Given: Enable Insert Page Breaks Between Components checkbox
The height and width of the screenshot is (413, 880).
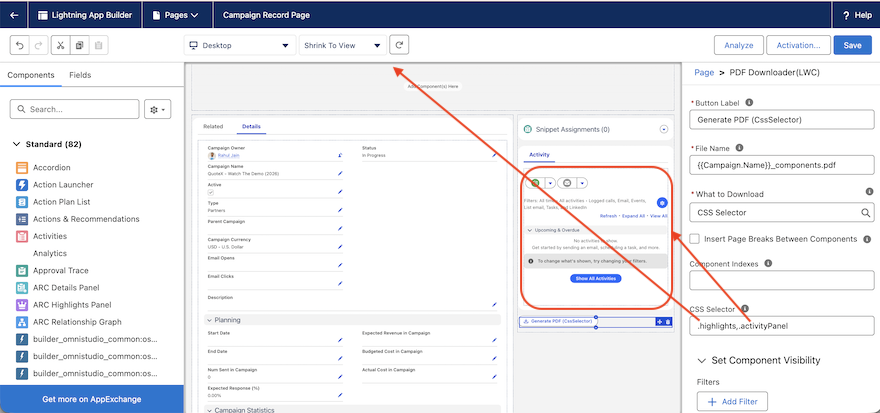Looking at the screenshot, I should 695,238.
